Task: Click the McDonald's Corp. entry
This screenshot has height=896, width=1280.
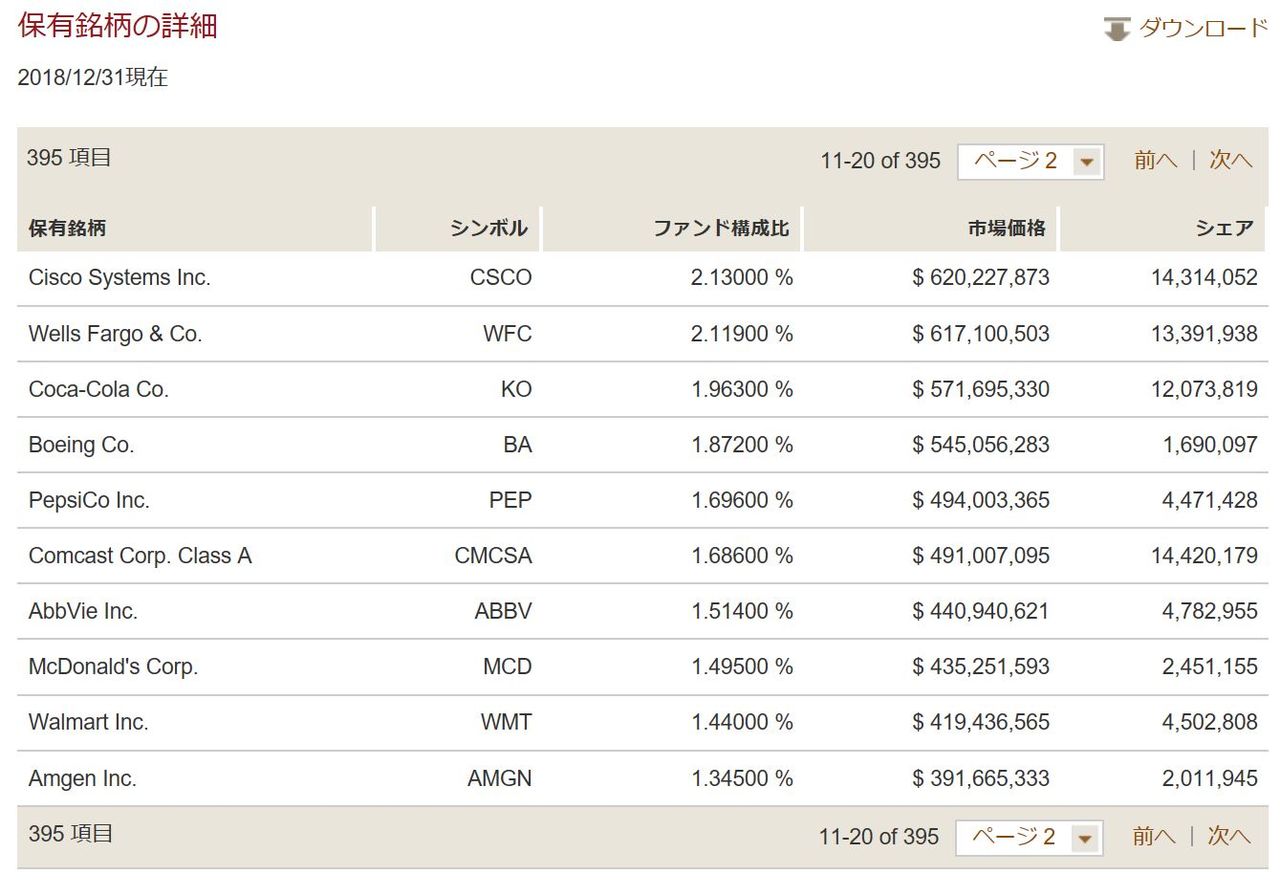Action: tap(113, 667)
